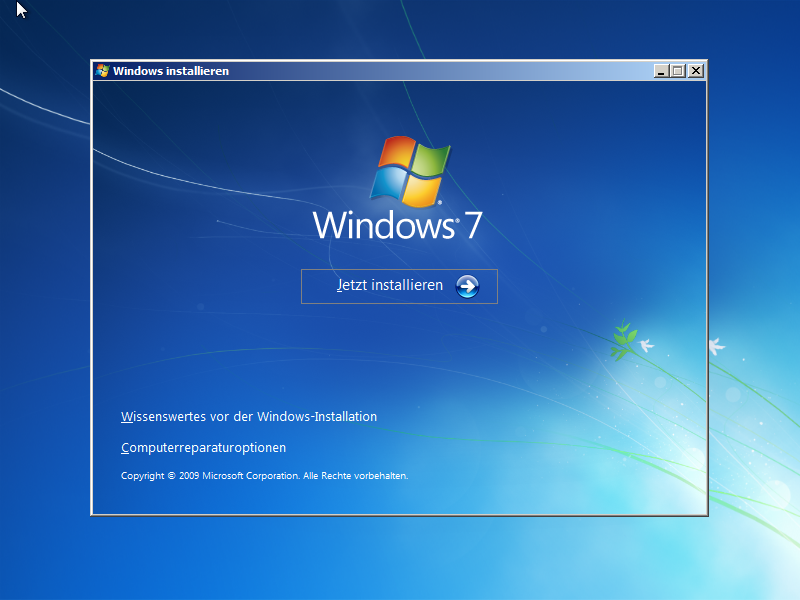Click the Windows installieren title text
Image resolution: width=800 pixels, height=600 pixels.
pos(171,71)
